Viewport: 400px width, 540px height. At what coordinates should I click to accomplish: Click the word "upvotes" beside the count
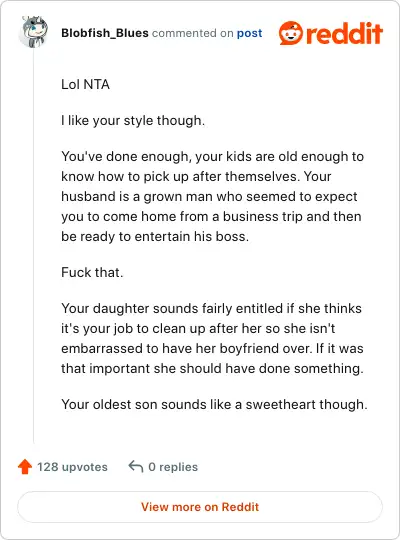85,467
